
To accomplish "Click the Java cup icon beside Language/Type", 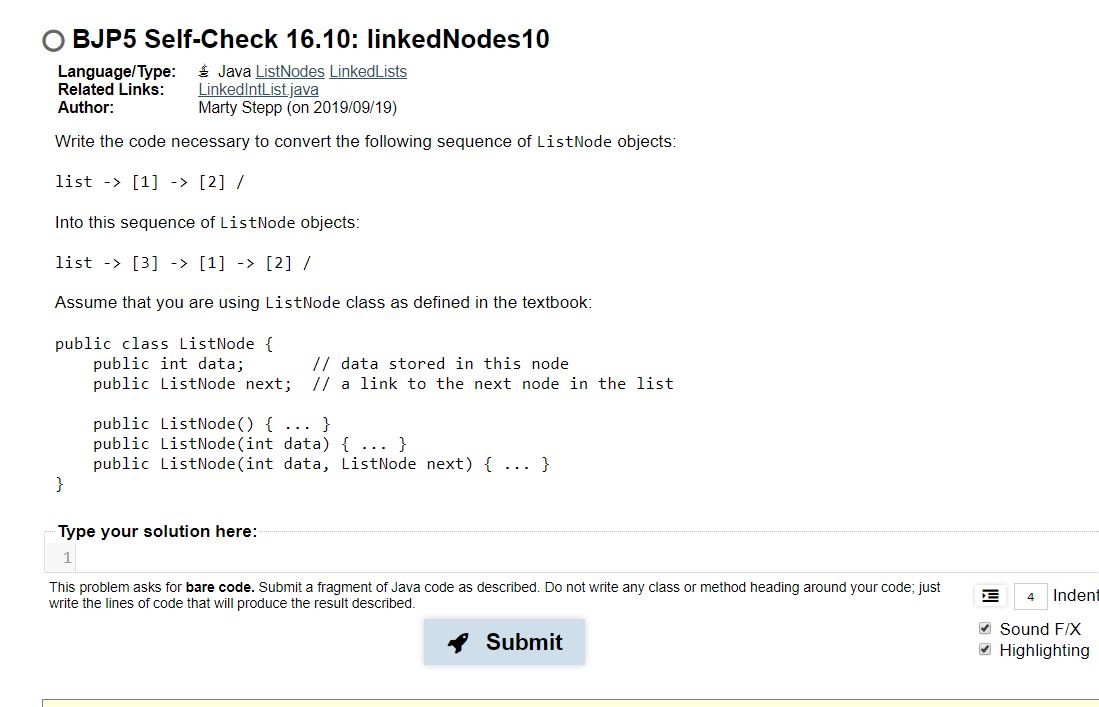I will click(203, 71).
